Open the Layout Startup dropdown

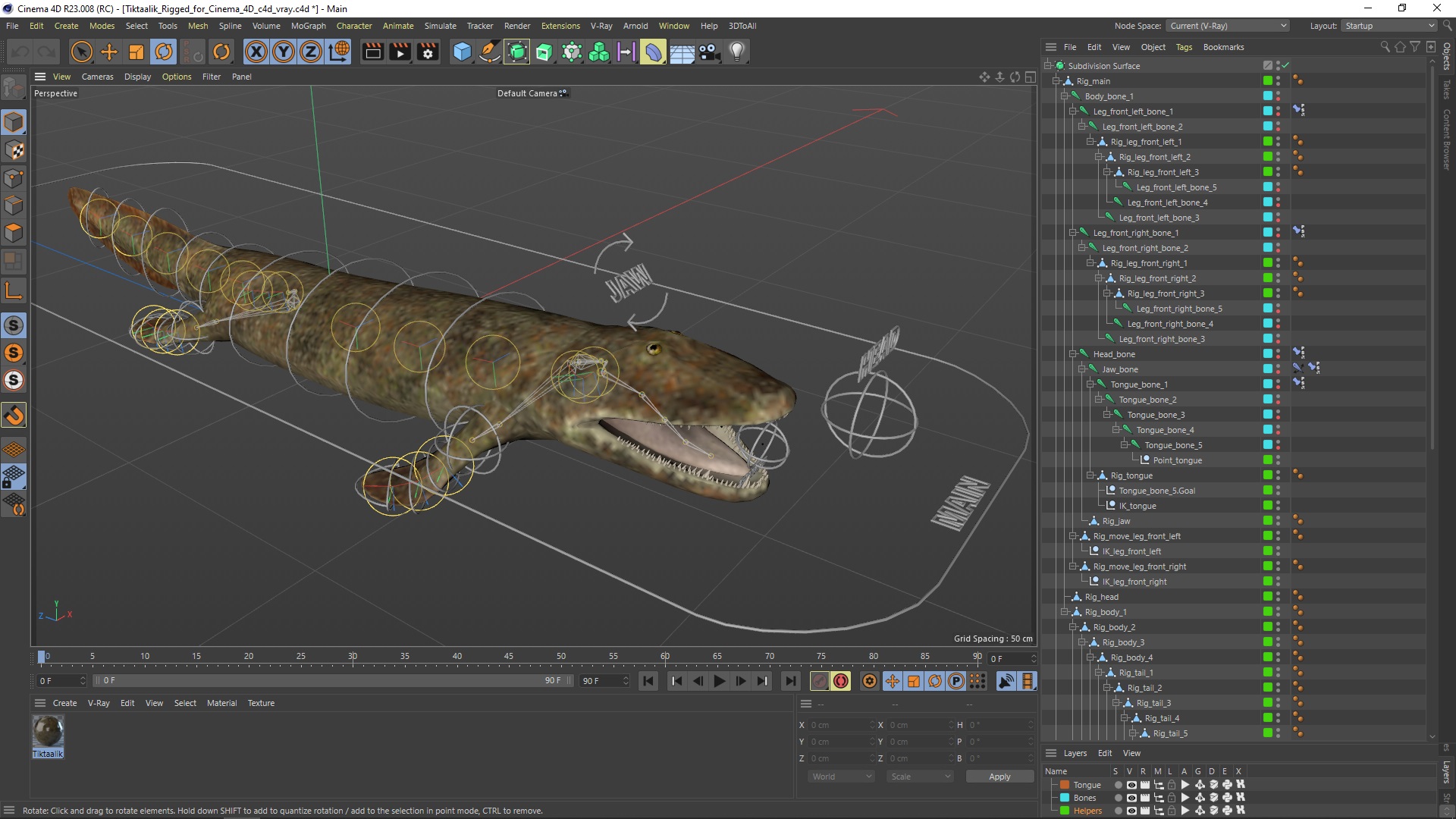1389,26
